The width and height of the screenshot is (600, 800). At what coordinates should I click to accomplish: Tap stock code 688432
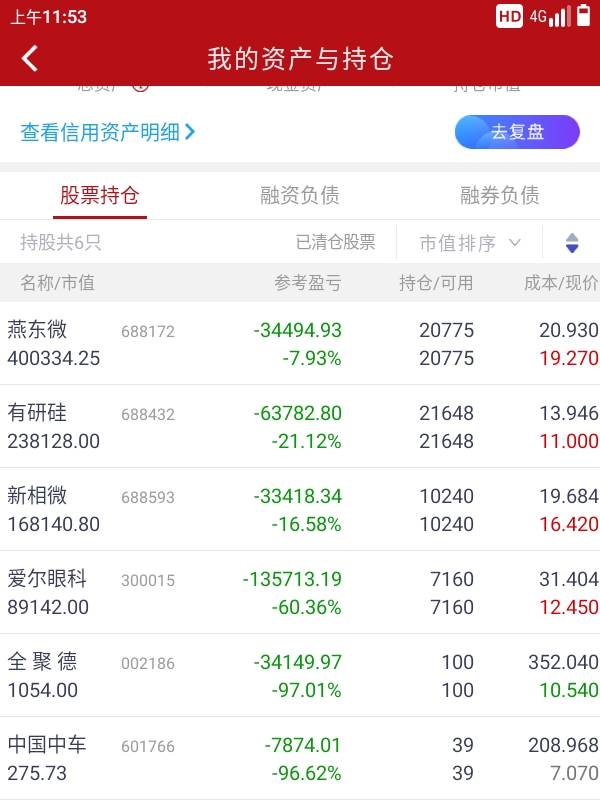148,414
